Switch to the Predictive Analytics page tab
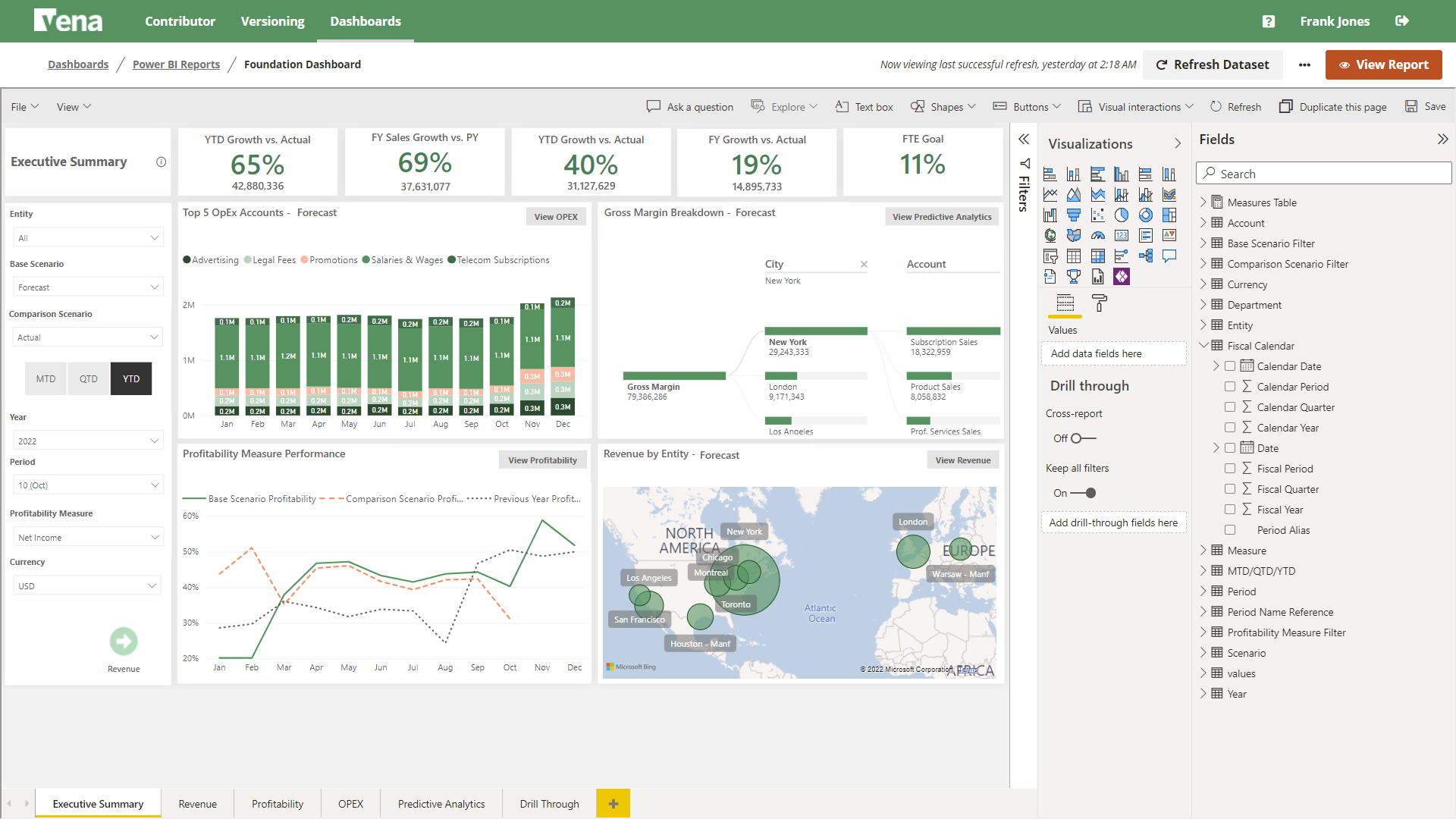1456x819 pixels. (x=441, y=804)
